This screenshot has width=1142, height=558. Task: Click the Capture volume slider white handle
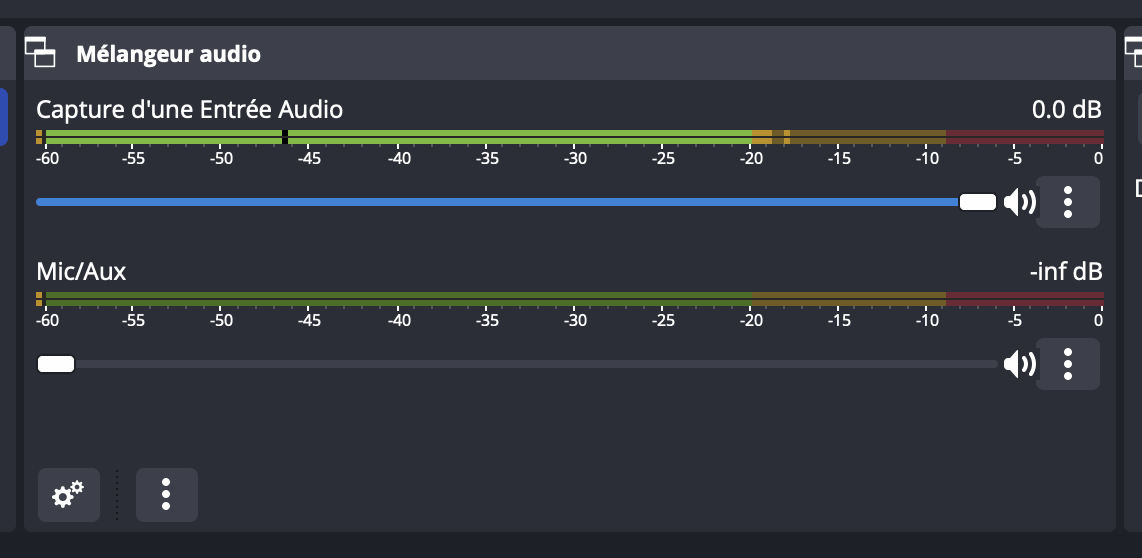pos(977,202)
